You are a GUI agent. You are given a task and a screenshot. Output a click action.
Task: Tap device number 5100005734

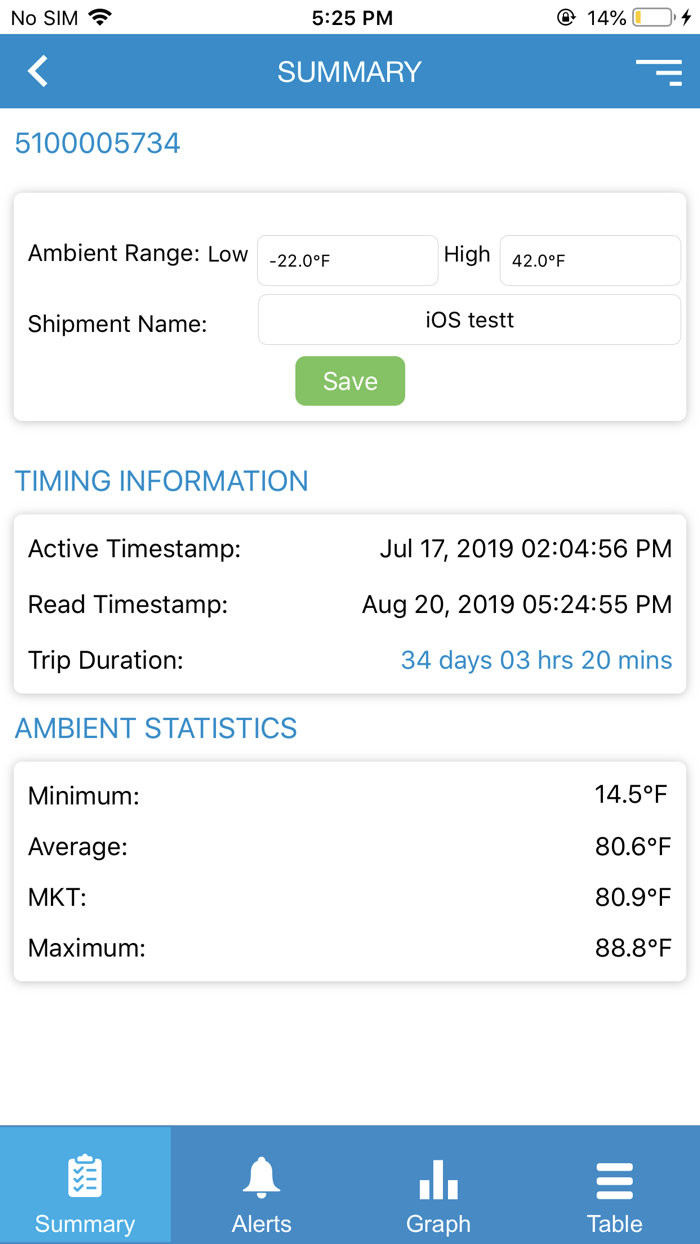pyautogui.click(x=97, y=143)
